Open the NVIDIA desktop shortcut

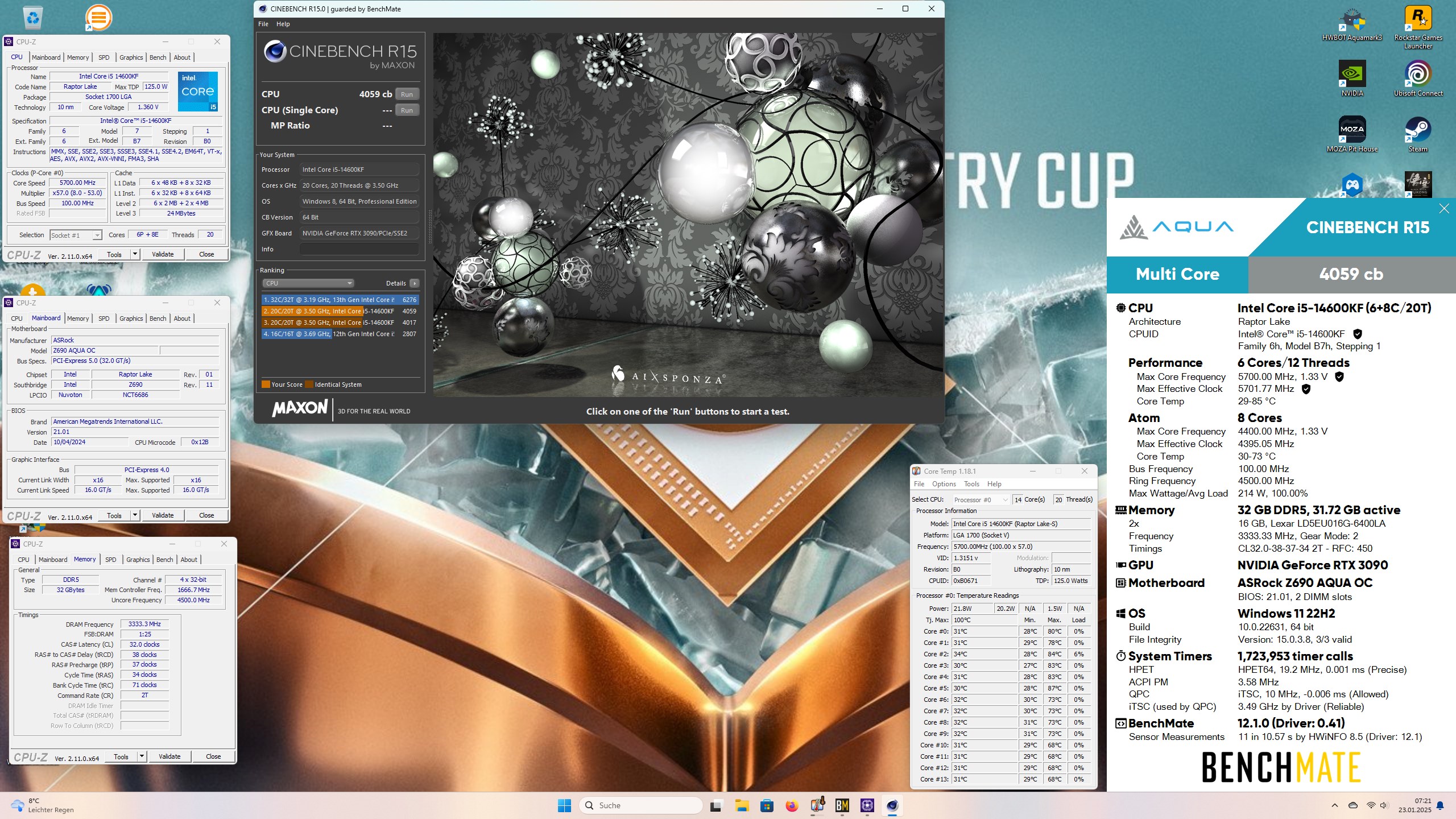pyautogui.click(x=1352, y=78)
